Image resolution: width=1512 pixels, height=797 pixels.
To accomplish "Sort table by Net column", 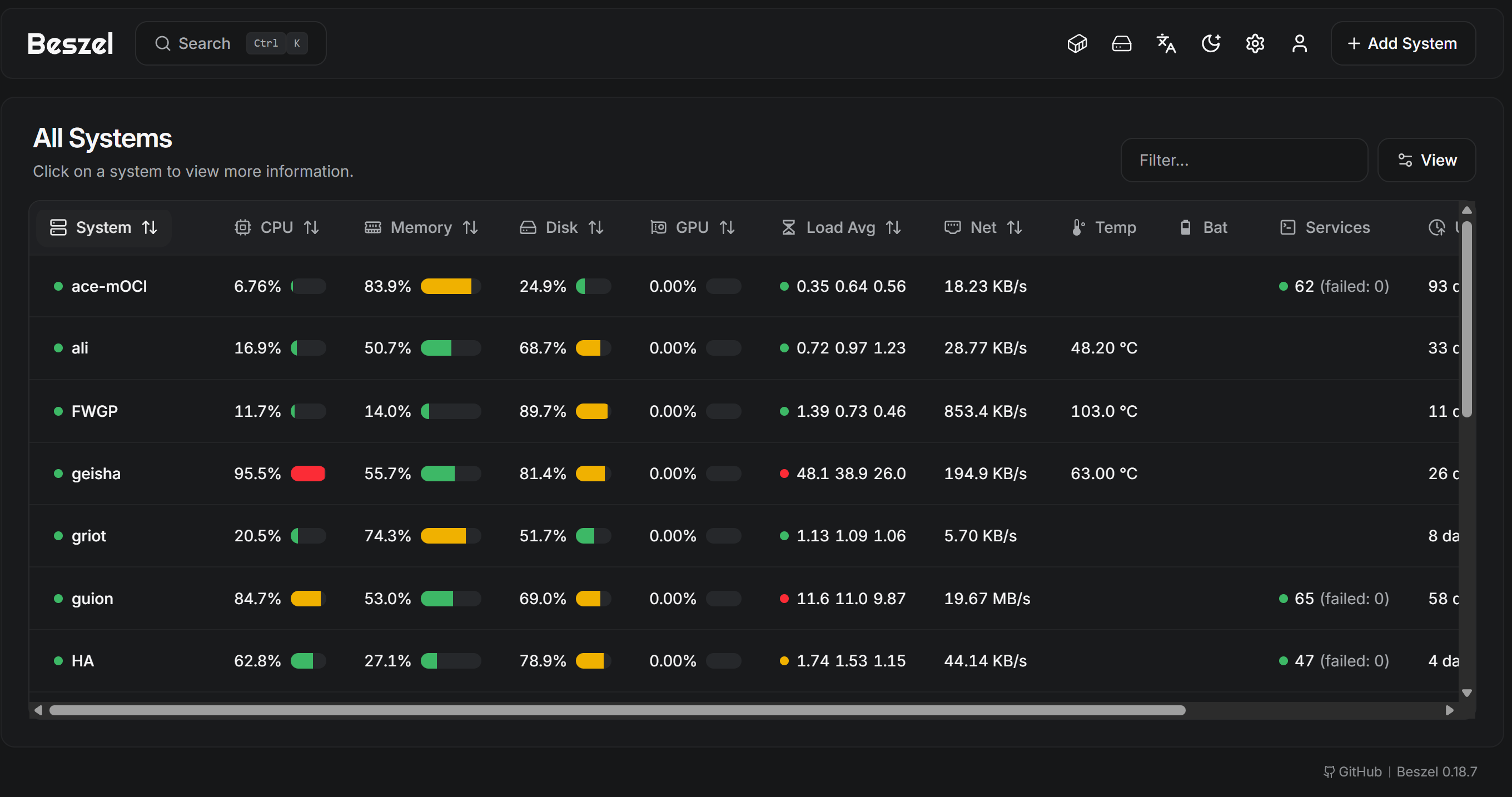I will pyautogui.click(x=983, y=228).
